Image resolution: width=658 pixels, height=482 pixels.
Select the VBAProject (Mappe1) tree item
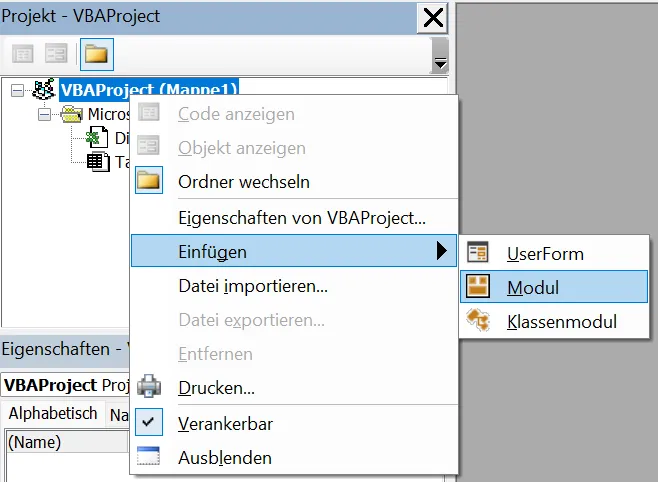[x=148, y=90]
